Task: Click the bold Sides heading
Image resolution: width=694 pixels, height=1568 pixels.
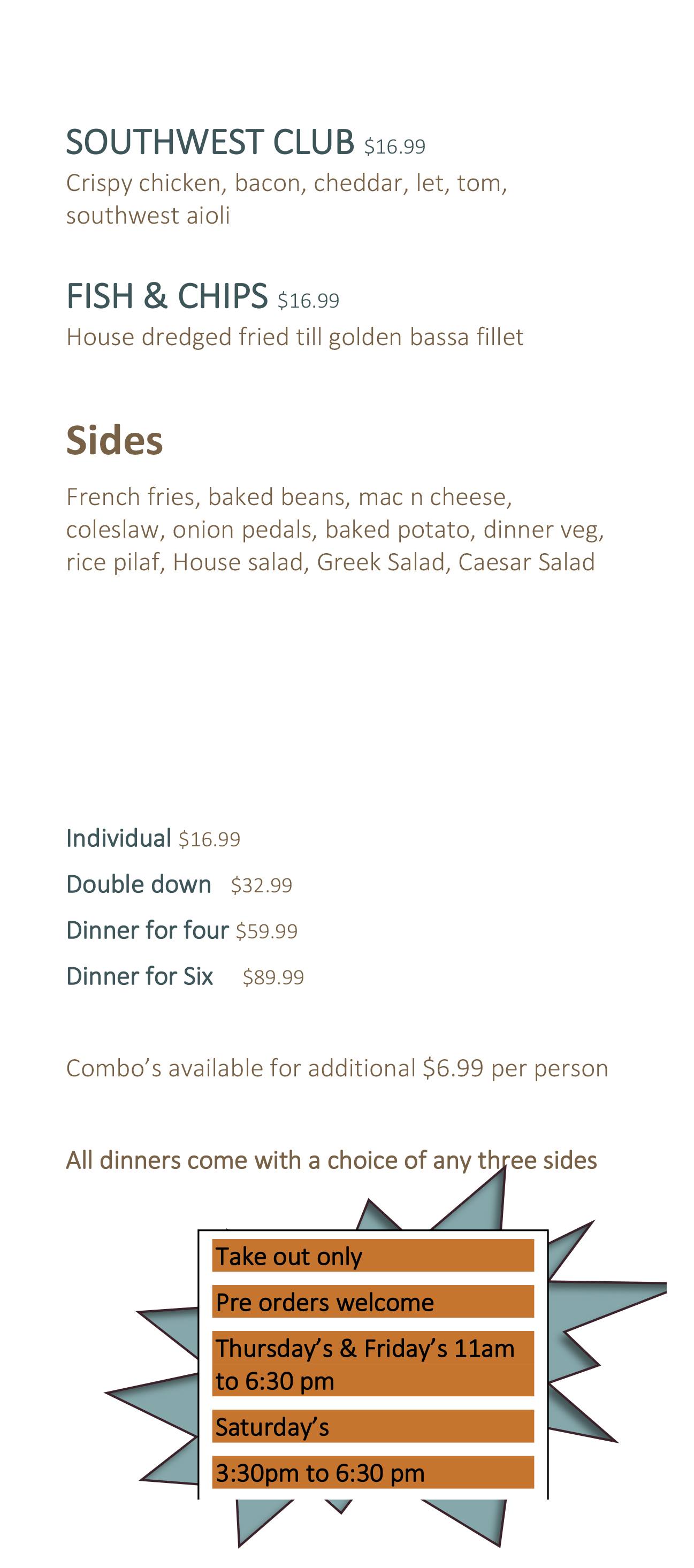Action: coord(115,440)
